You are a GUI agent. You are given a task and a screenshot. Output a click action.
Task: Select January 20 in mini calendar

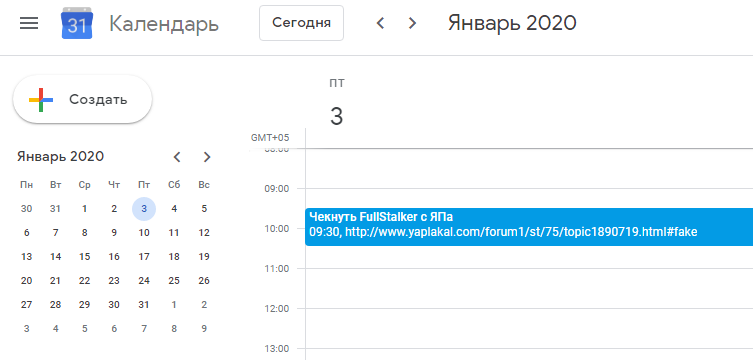26,281
